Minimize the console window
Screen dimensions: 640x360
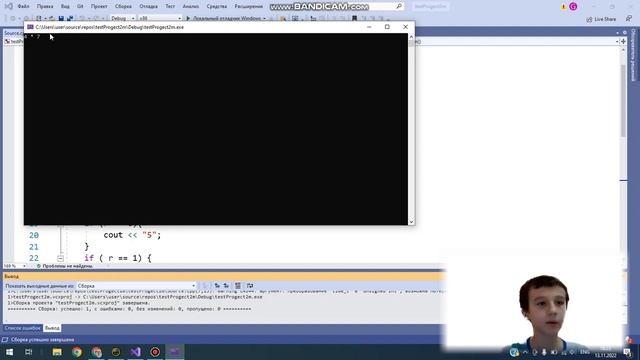tap(369, 27)
